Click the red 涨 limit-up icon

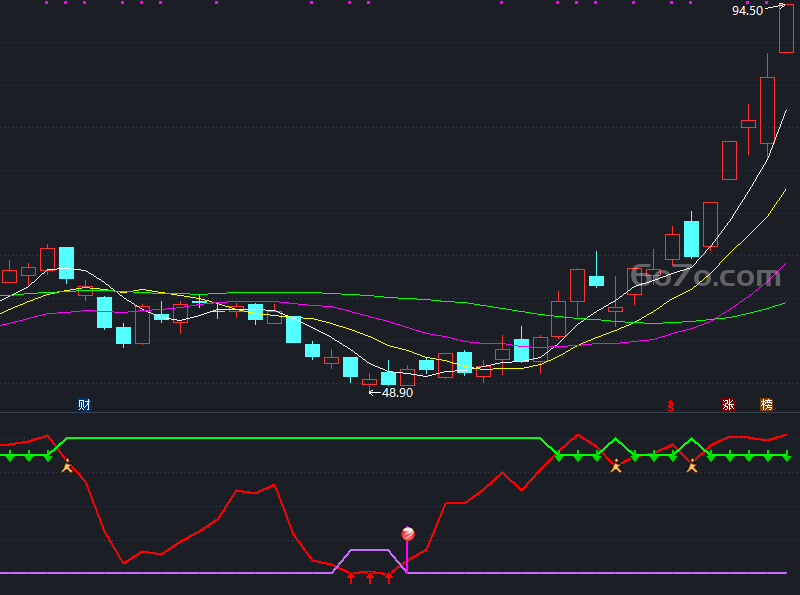point(728,405)
